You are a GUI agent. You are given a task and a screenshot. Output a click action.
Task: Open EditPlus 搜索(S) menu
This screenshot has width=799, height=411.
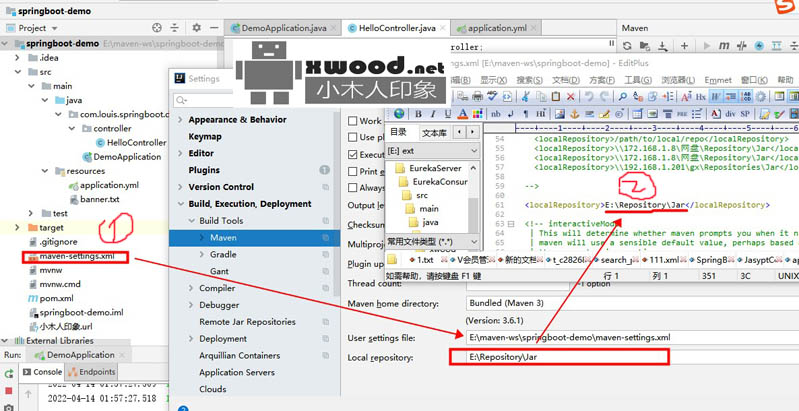coord(529,80)
